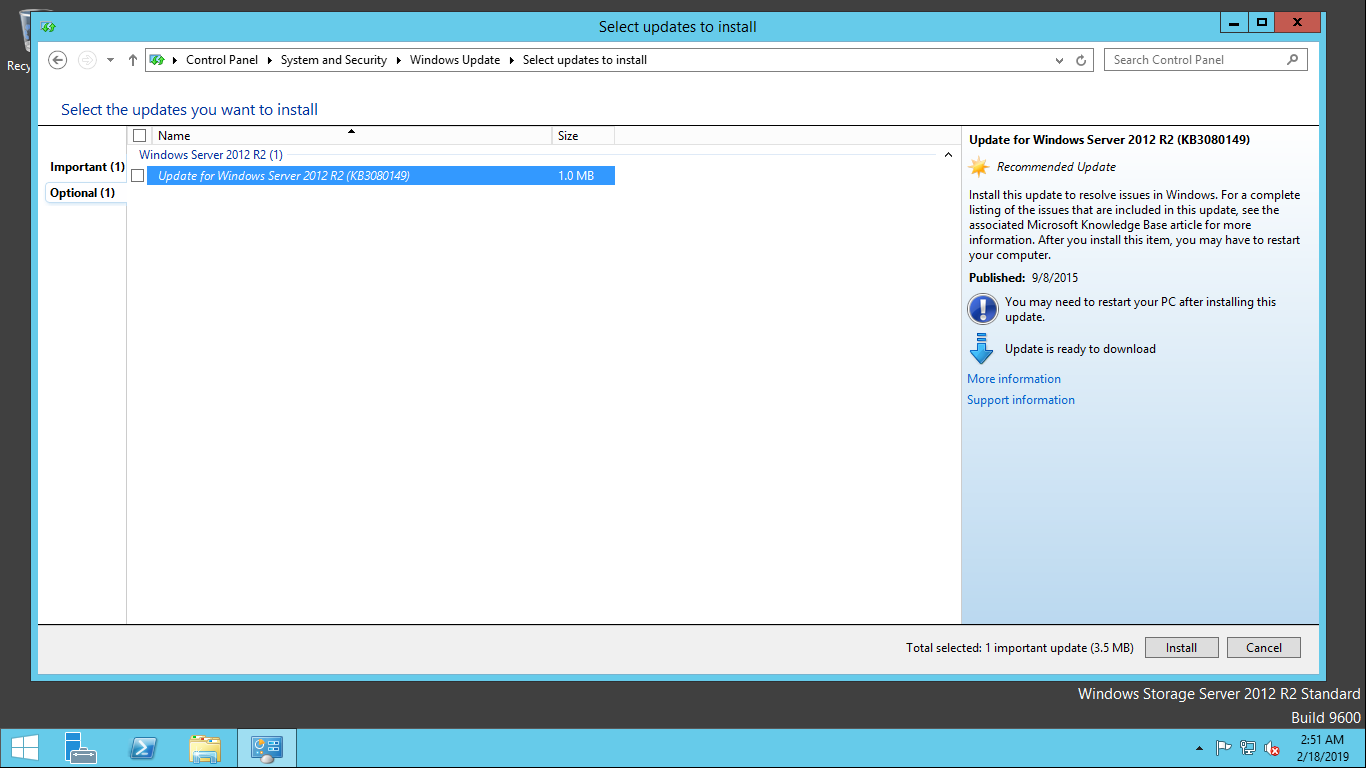This screenshot has width=1366, height=768.
Task: Click the window title bar icon
Action: pos(48,27)
